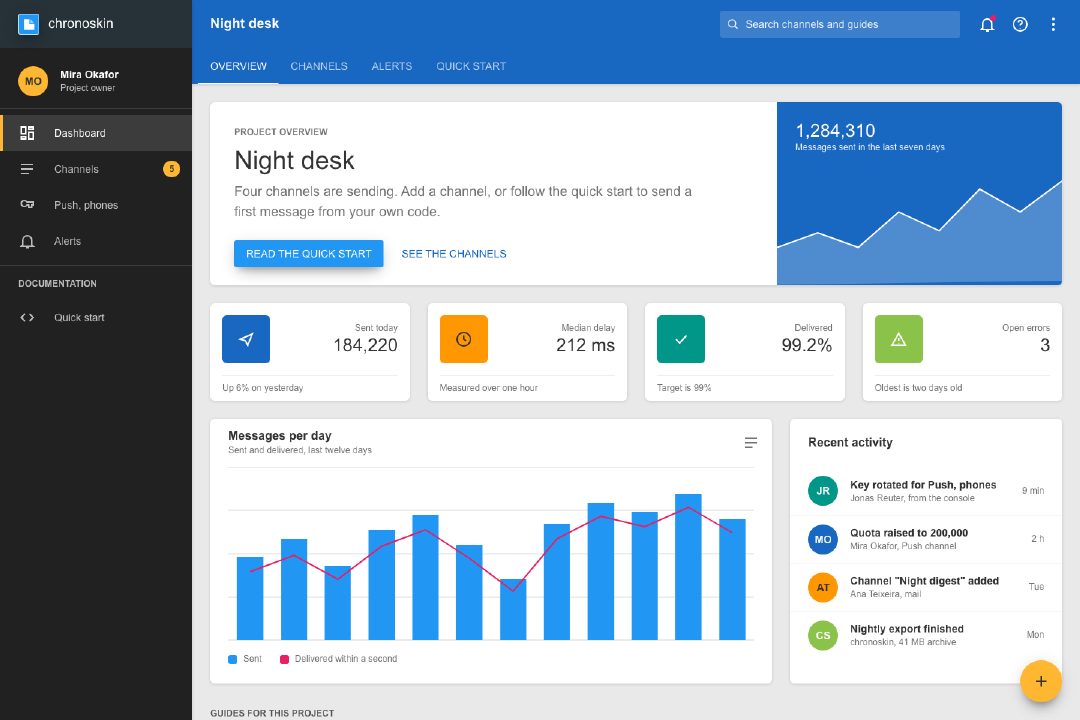Click the Push, phones key icon

(x=27, y=205)
